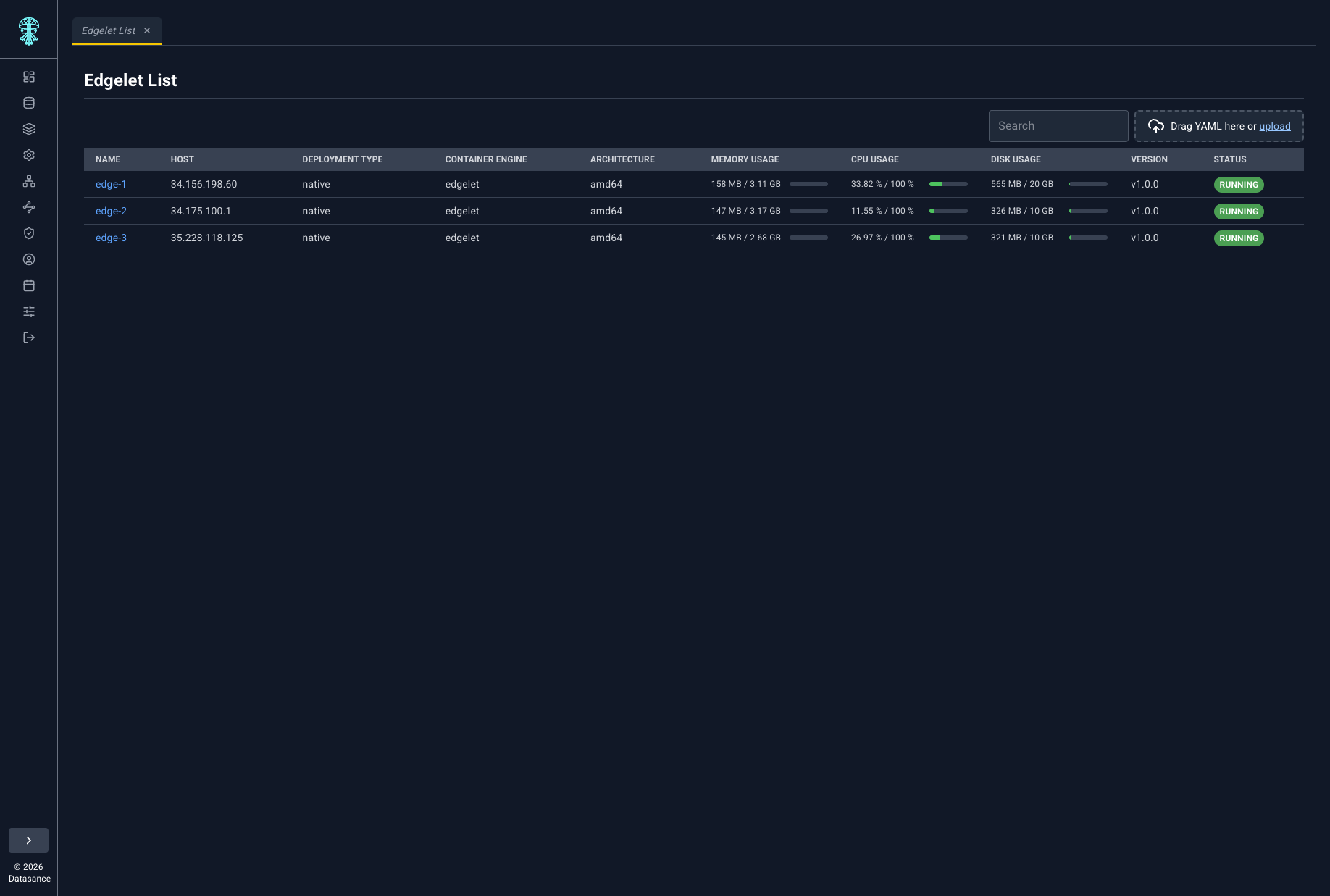Open the dashboard grid icon in sidebar

[x=29, y=77]
